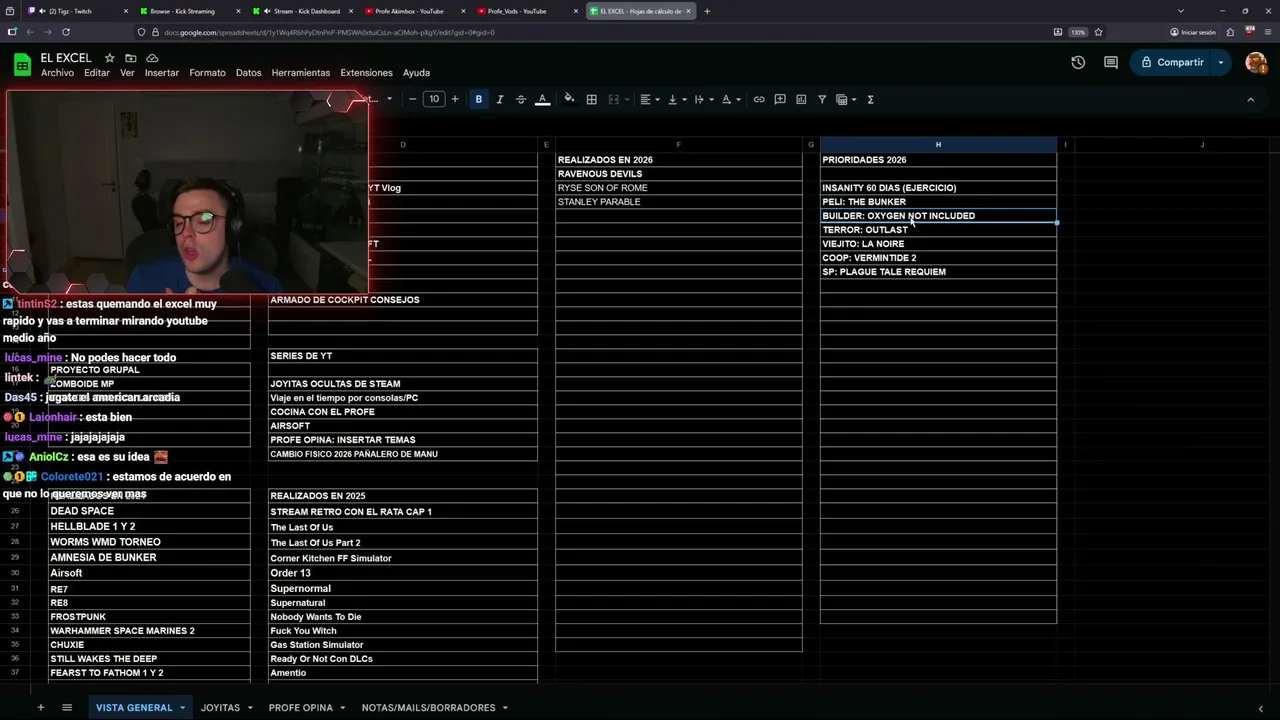The height and width of the screenshot is (720, 1280).
Task: Click the Google account avatar
Action: [x=1256, y=62]
